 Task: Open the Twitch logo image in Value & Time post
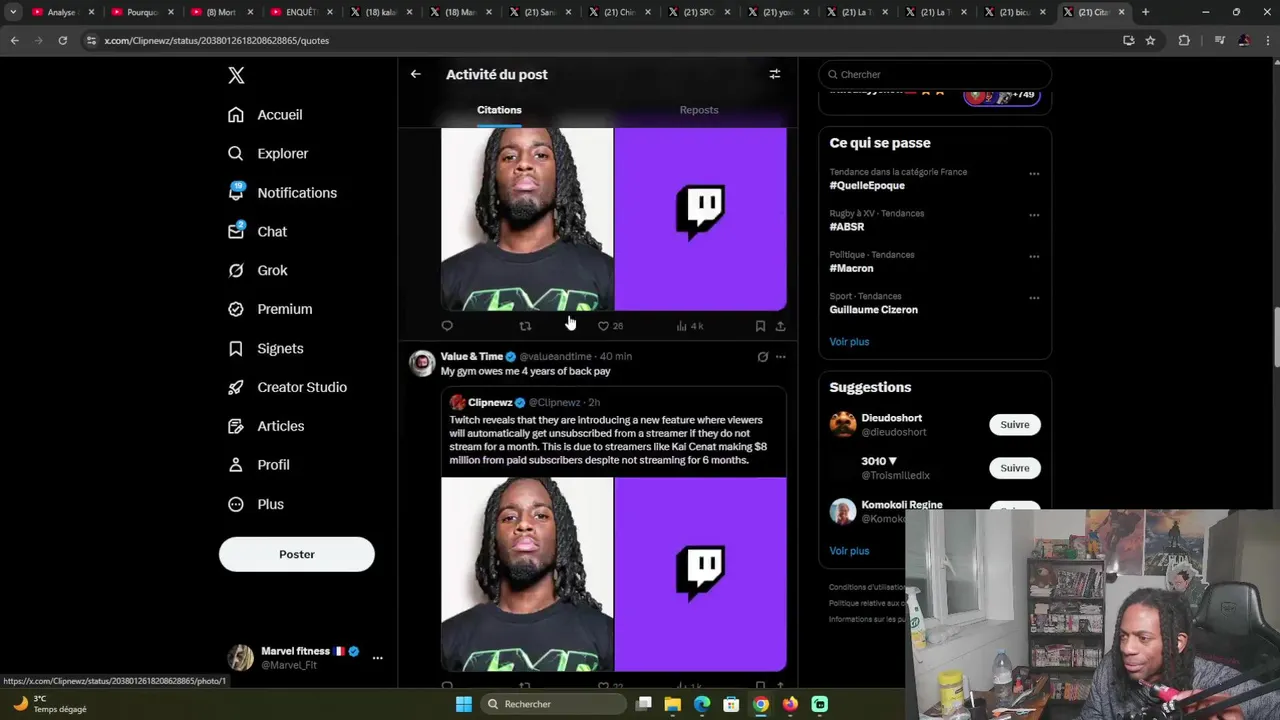pos(700,574)
